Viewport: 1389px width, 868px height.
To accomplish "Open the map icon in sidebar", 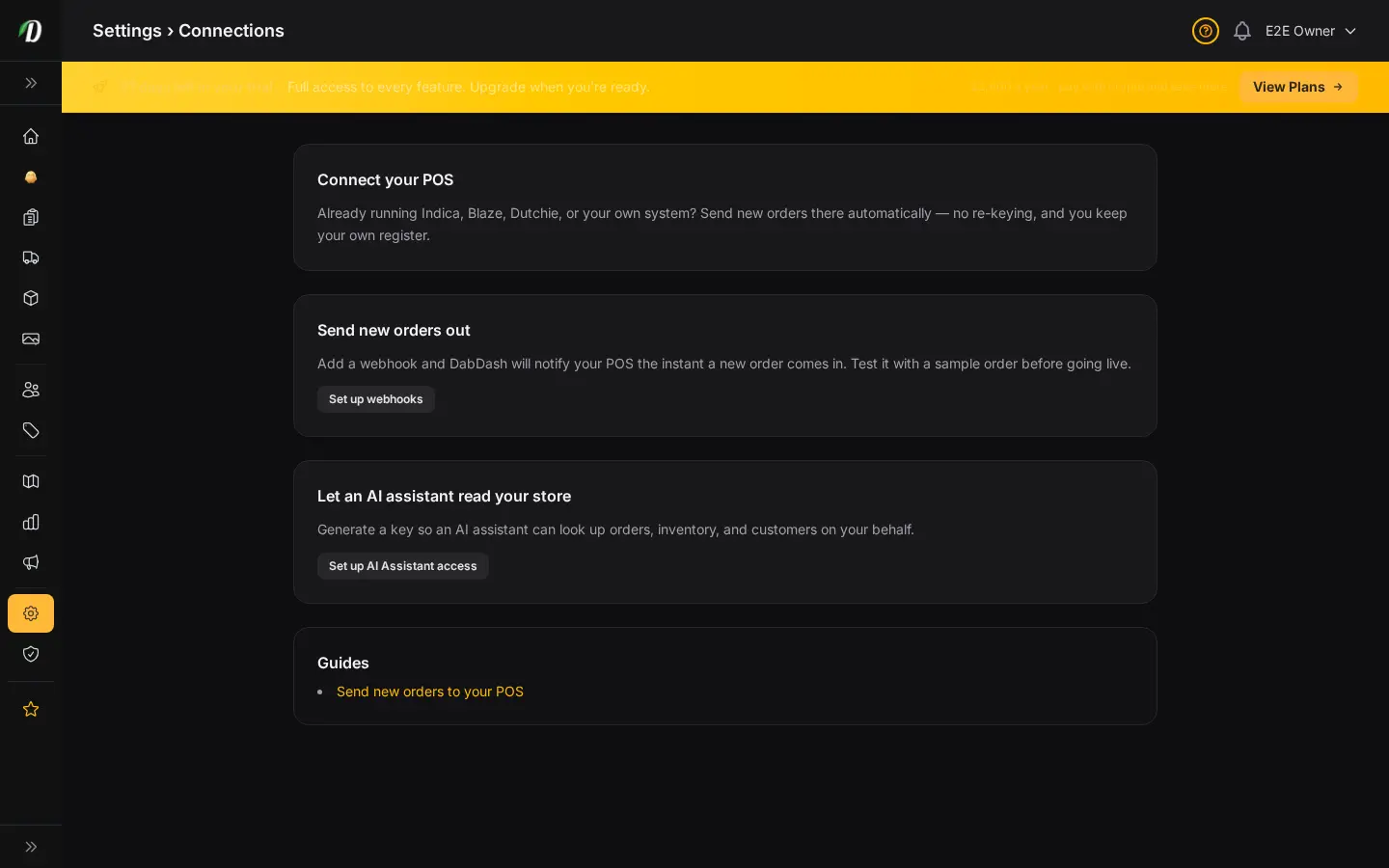I will point(31,481).
